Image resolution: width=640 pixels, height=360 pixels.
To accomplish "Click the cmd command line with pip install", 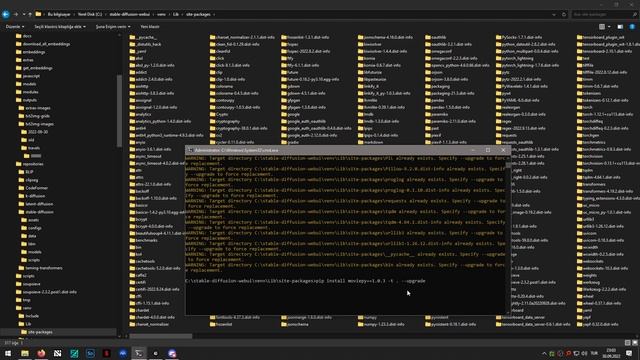I will click(x=305, y=281).
